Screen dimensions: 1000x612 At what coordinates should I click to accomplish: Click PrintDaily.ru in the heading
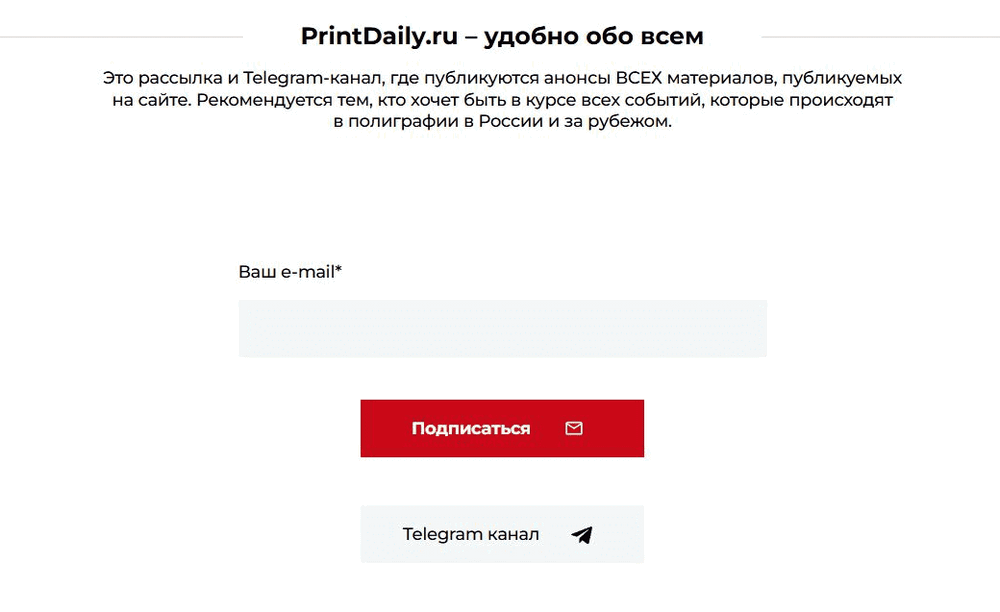point(379,37)
